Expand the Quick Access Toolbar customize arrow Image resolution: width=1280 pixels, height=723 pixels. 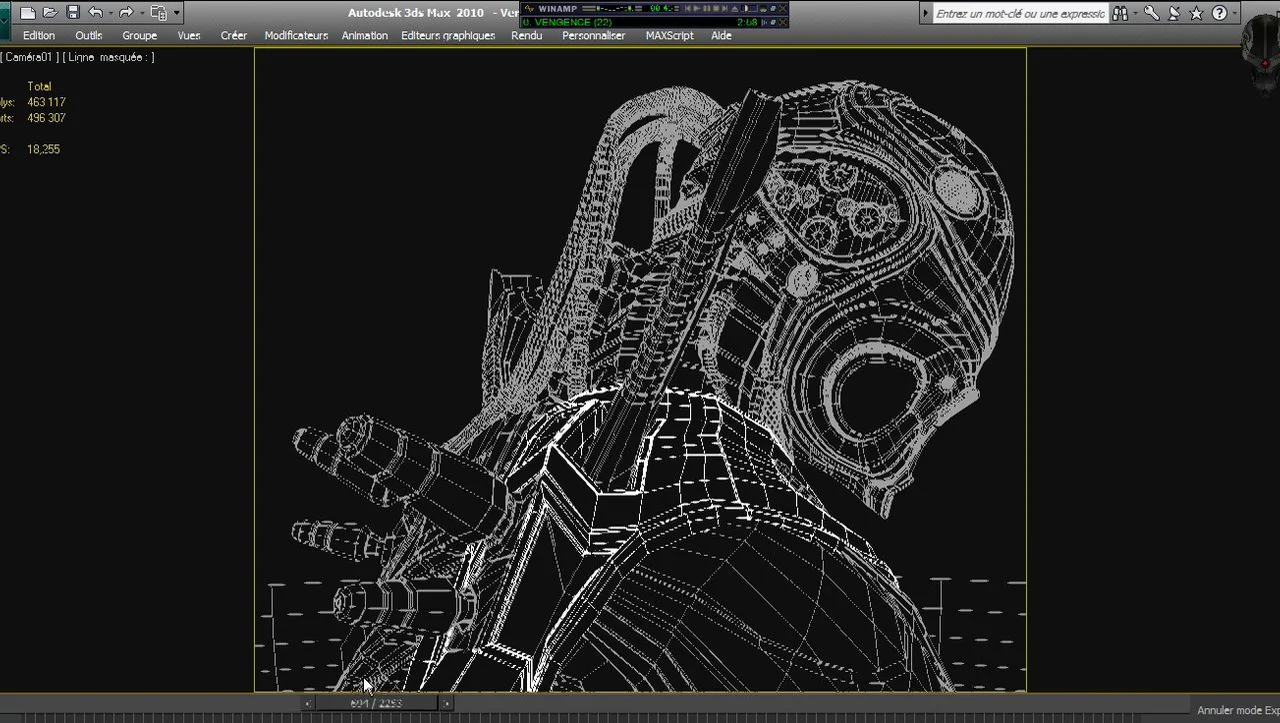click(177, 13)
